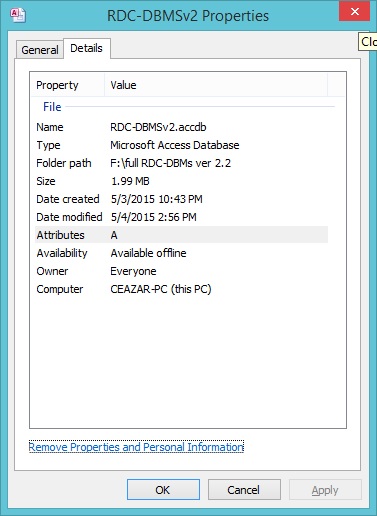Viewport: 377px width, 516px height.
Task: Select the Size property label
Action: point(46,181)
